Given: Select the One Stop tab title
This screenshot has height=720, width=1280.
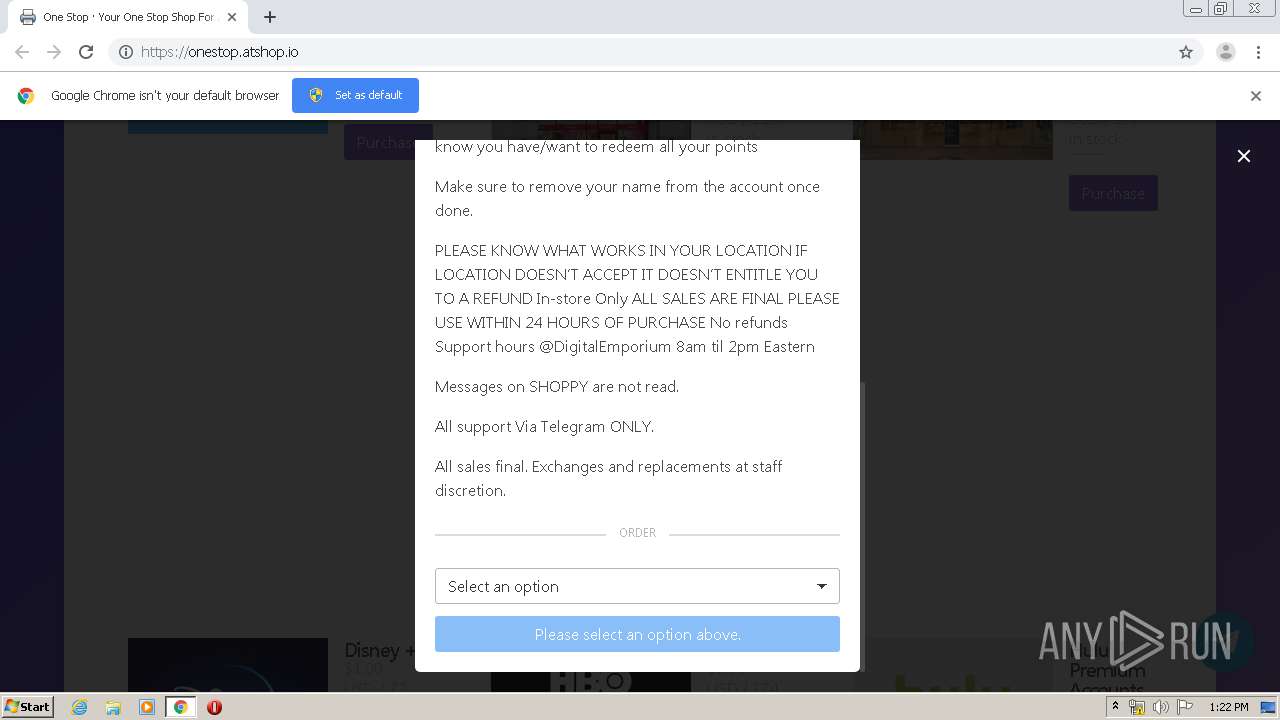Looking at the screenshot, I should (128, 17).
